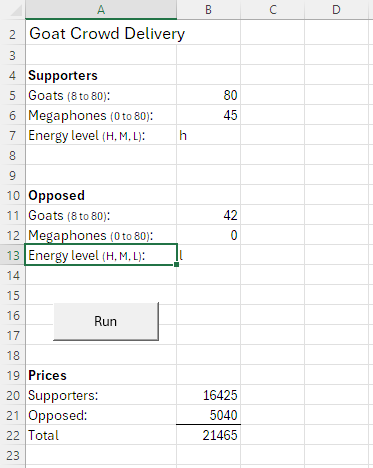Select row 13 header
The height and width of the screenshot is (468, 373).
click(13, 255)
